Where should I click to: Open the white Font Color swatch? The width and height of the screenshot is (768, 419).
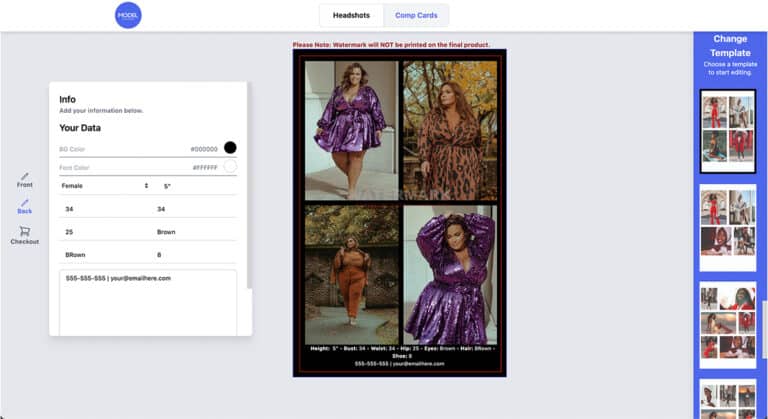click(230, 167)
